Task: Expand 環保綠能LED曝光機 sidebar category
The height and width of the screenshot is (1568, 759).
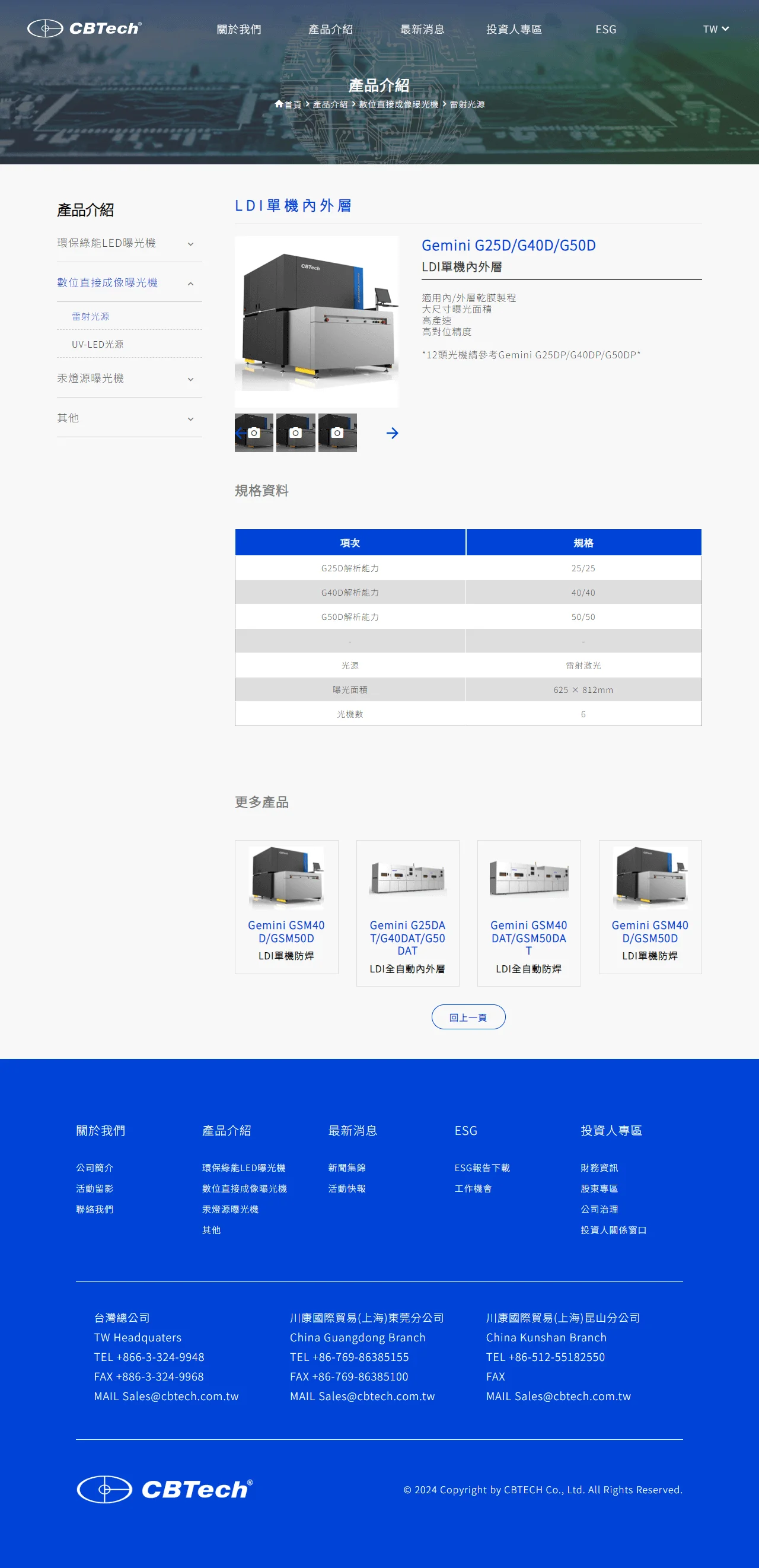Action: (x=129, y=243)
